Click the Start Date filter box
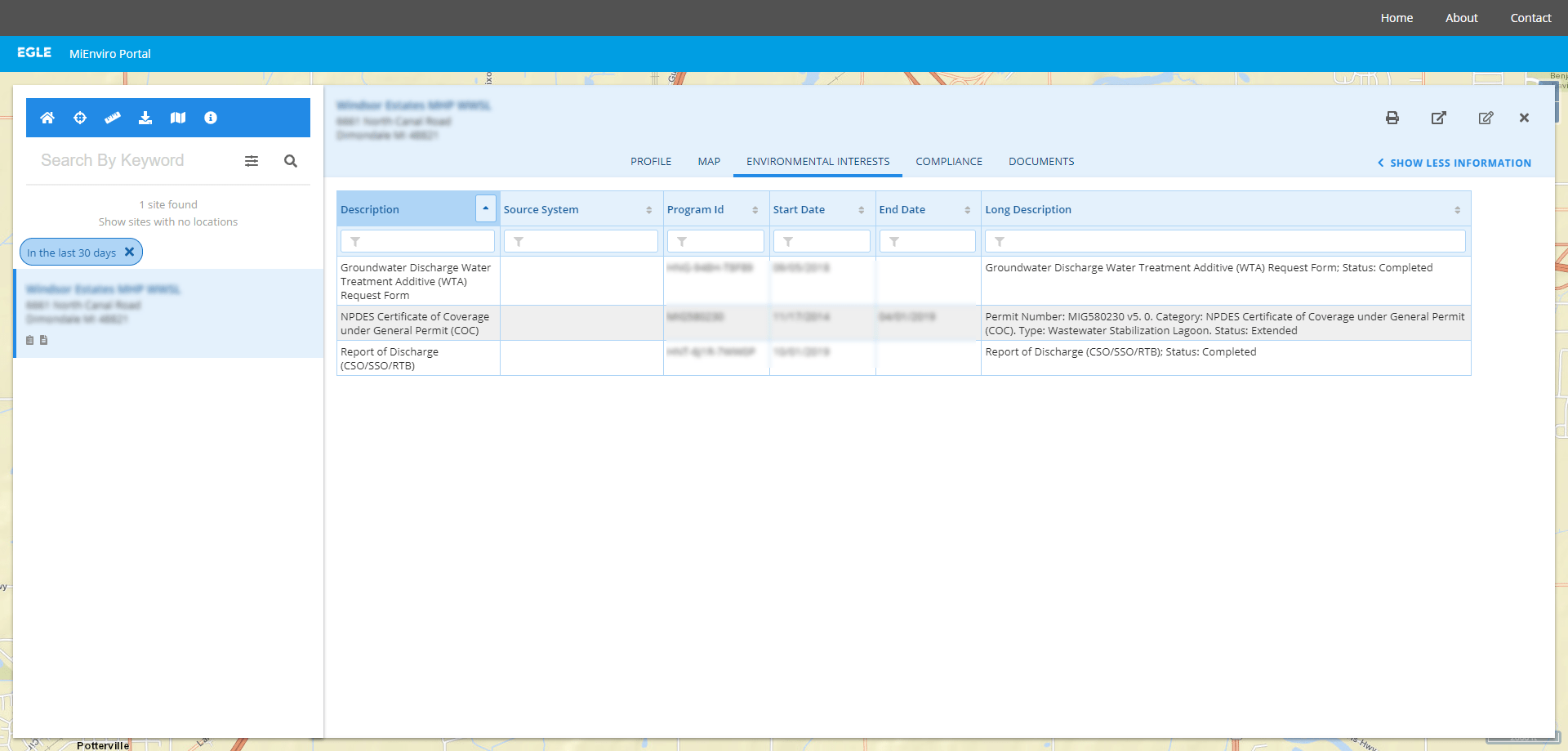 (822, 241)
